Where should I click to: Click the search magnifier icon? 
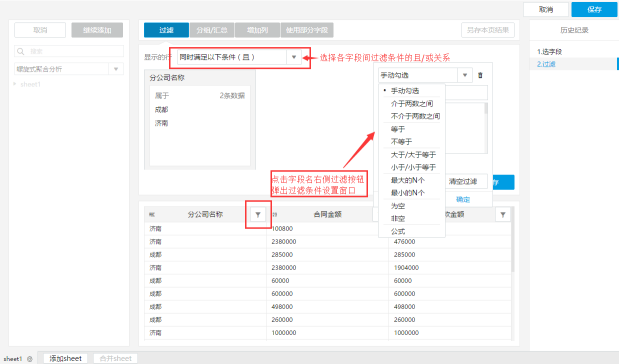21,51
